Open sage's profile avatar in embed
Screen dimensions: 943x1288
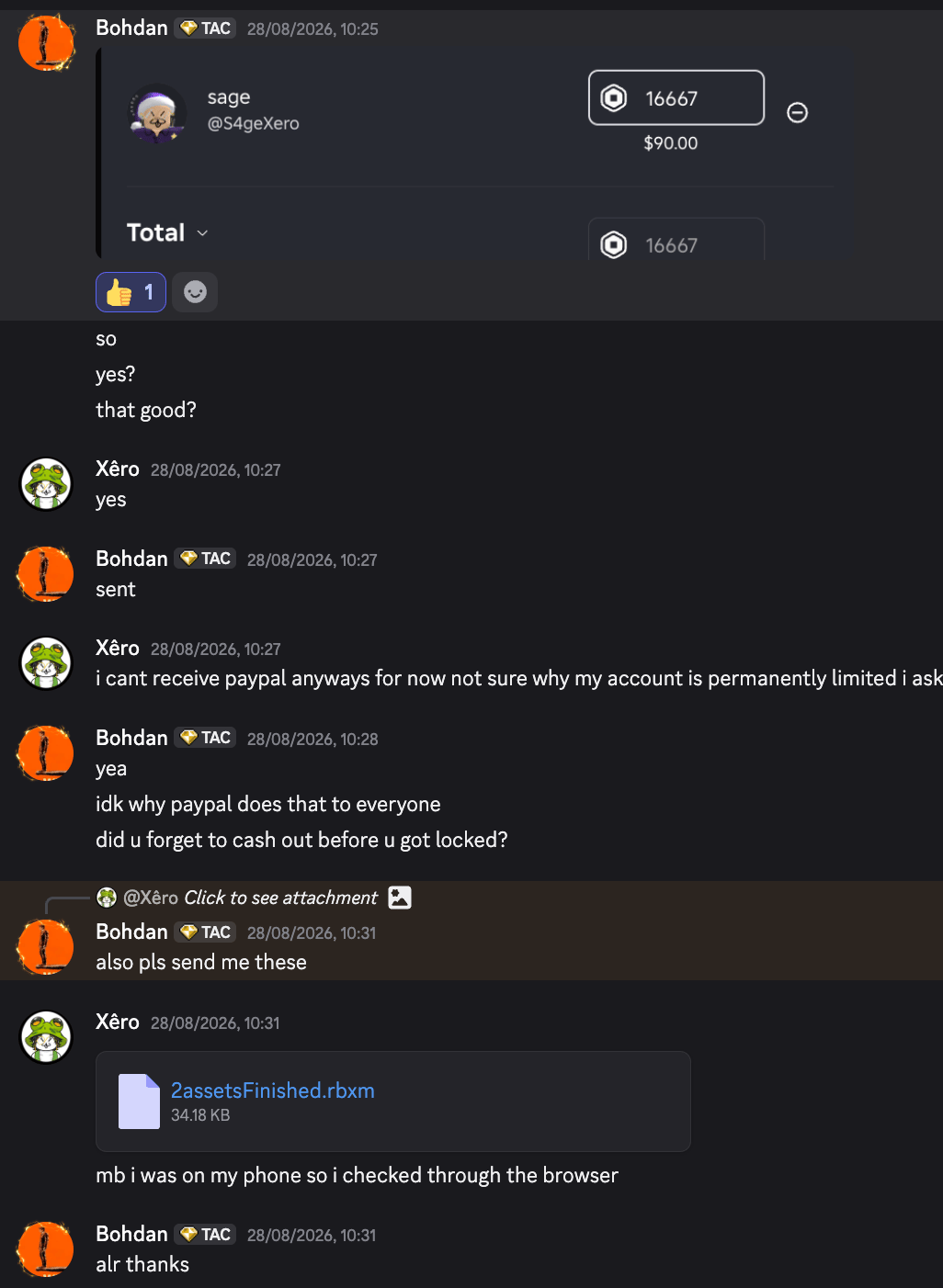(x=158, y=114)
